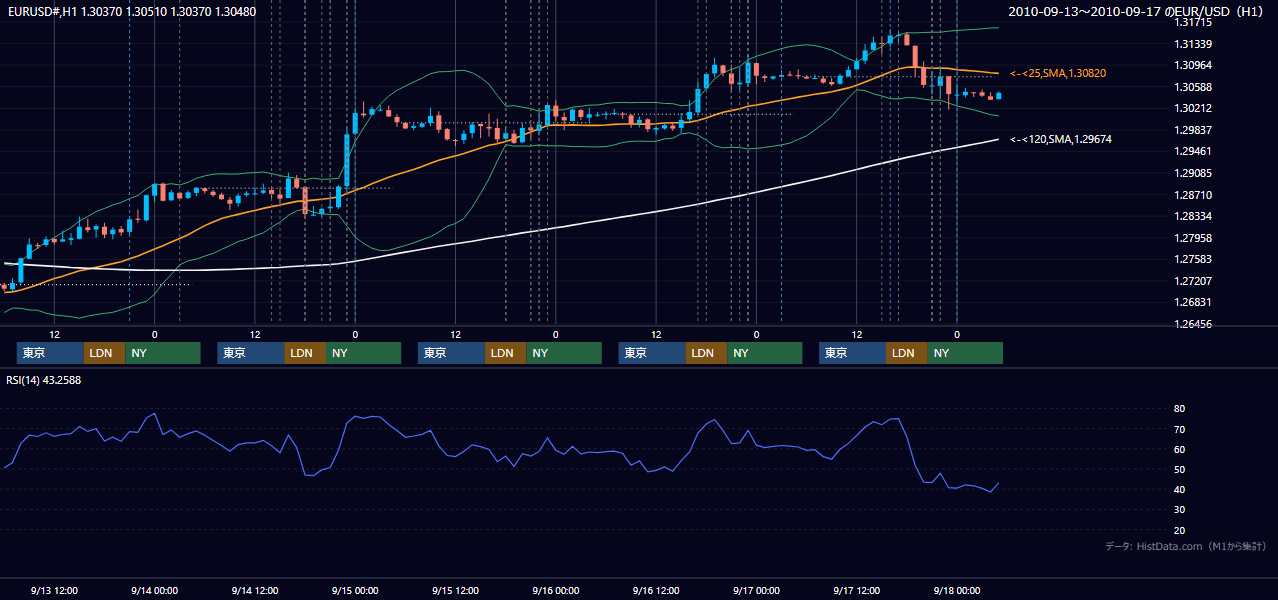Select the 1.29461 price level label
Screen dimensions: 1278x600
1193,151
